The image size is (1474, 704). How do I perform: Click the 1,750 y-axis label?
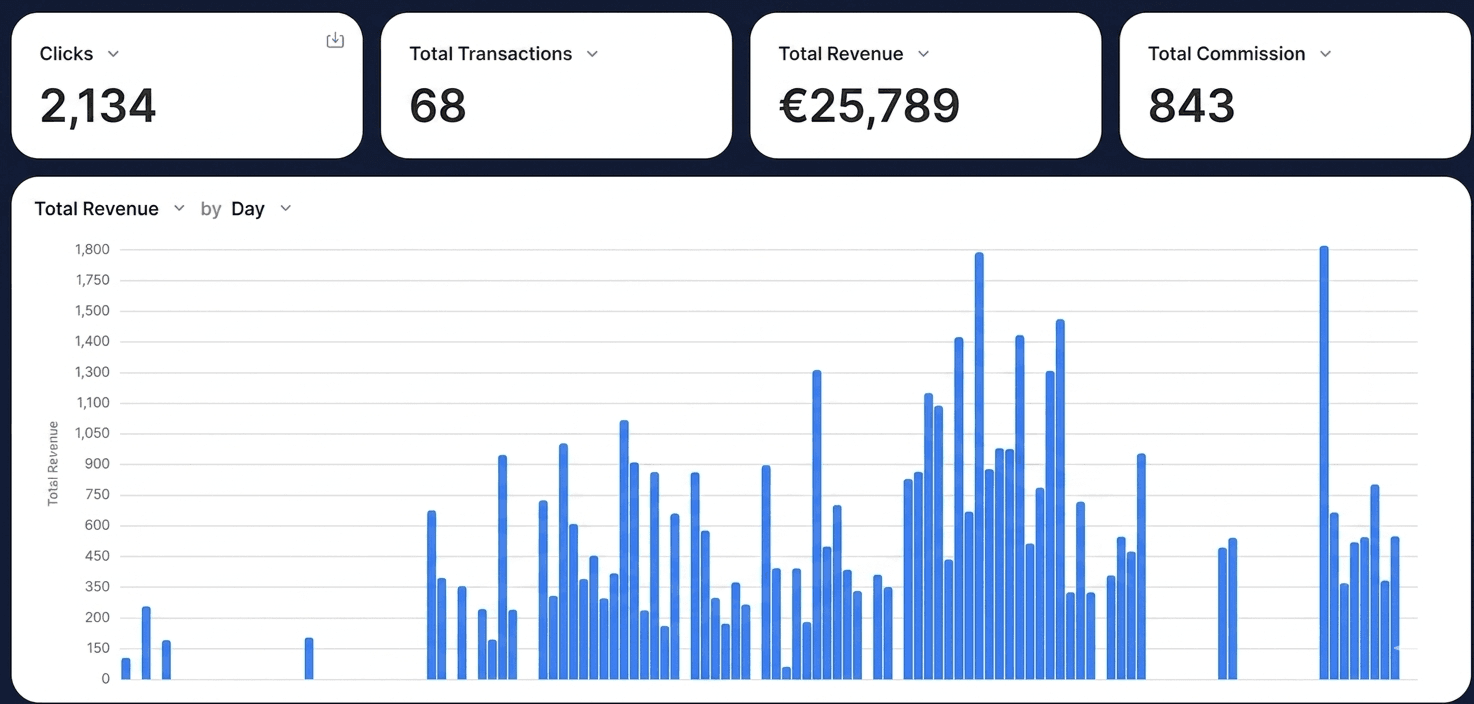click(x=92, y=280)
